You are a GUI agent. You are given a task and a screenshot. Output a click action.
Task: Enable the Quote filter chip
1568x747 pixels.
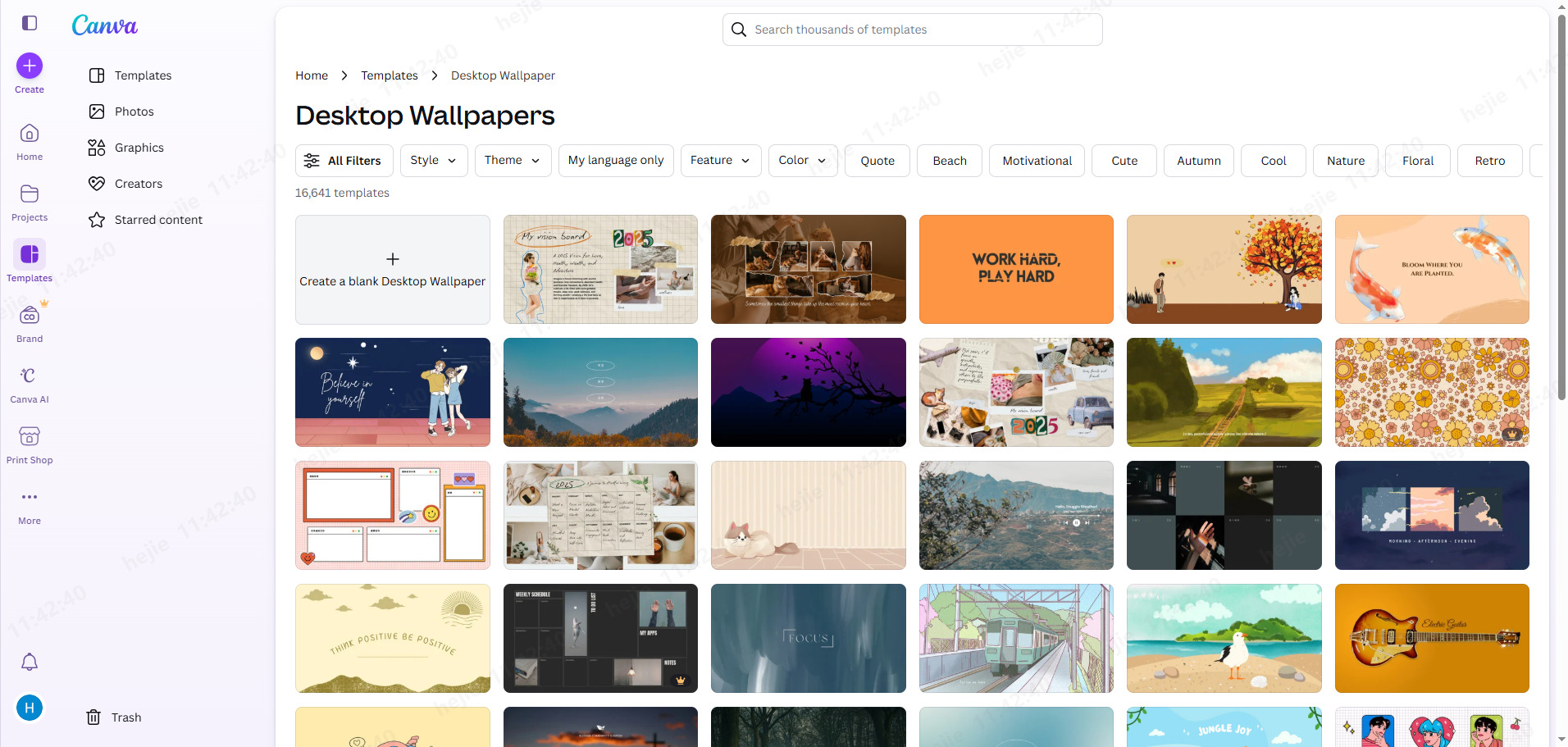(x=877, y=160)
